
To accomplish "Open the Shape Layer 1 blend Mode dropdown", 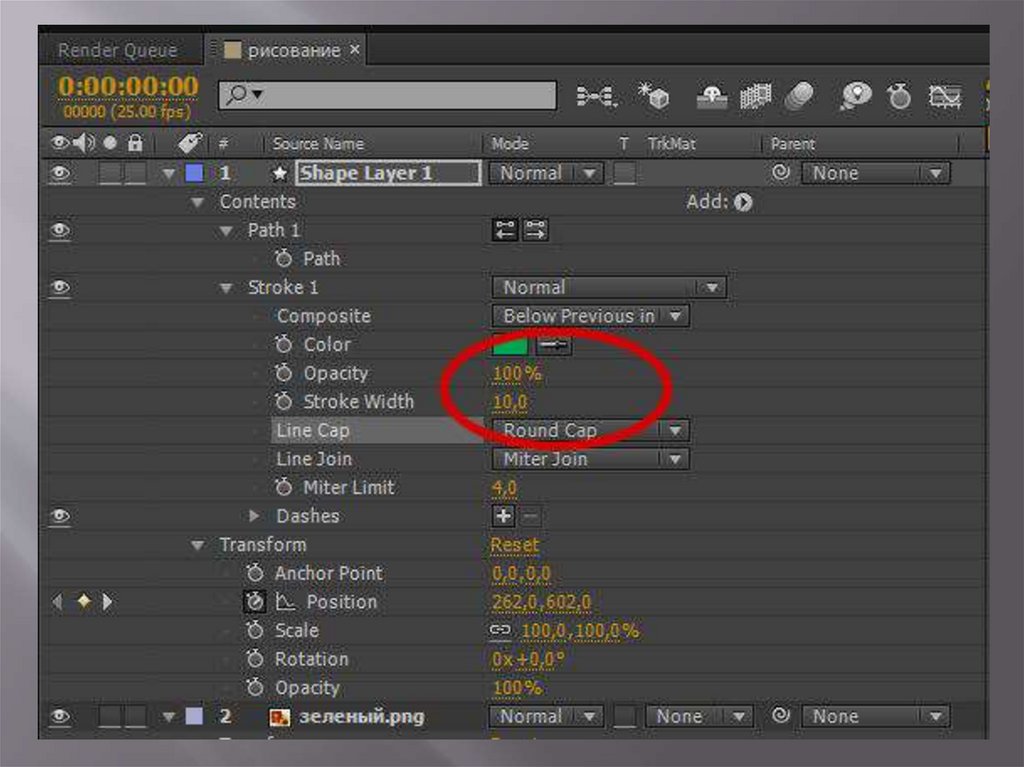I will pos(546,173).
